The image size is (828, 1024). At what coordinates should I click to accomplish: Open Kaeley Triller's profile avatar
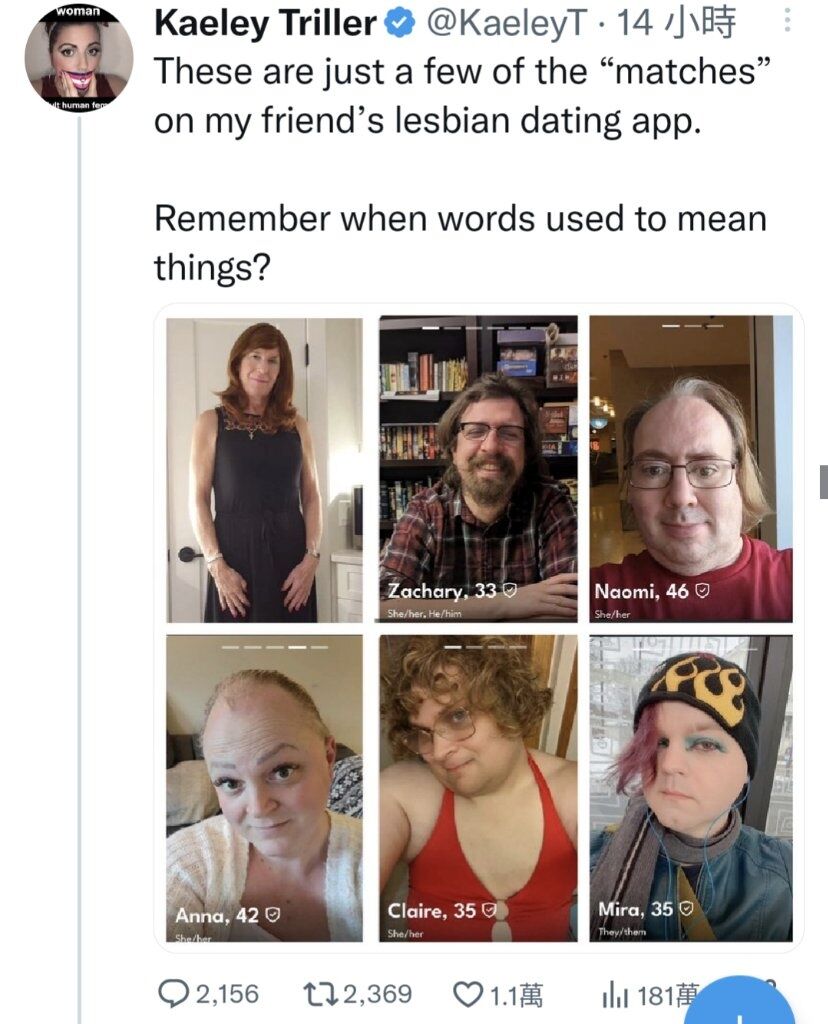coord(78,59)
